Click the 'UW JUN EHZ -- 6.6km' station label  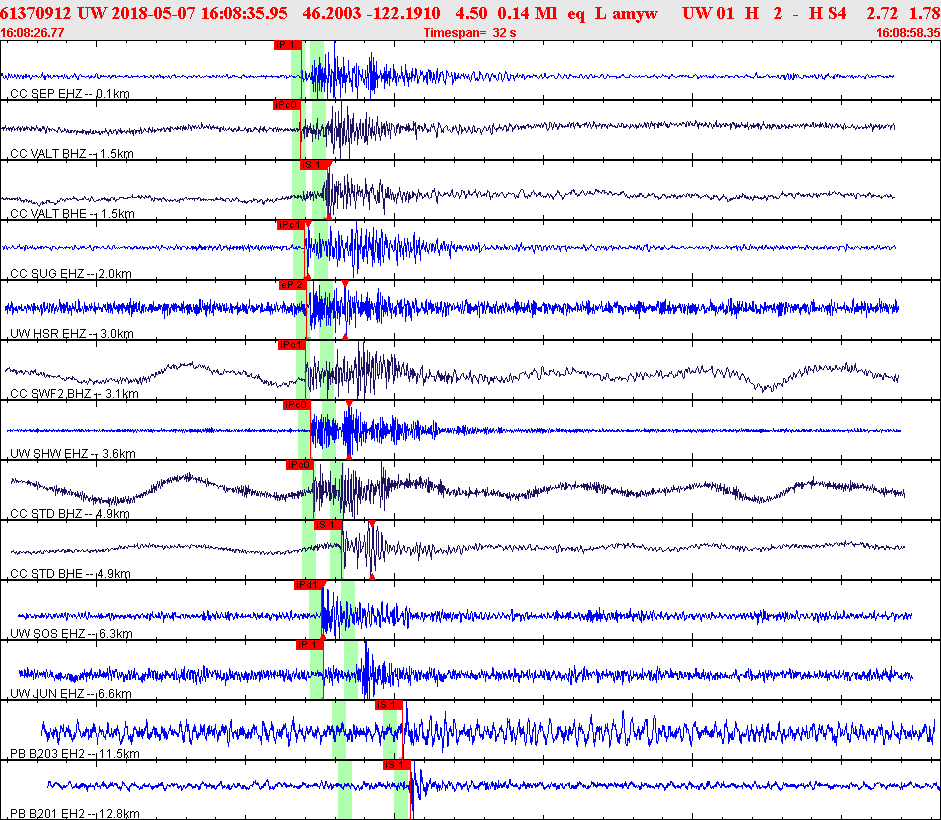[71, 694]
